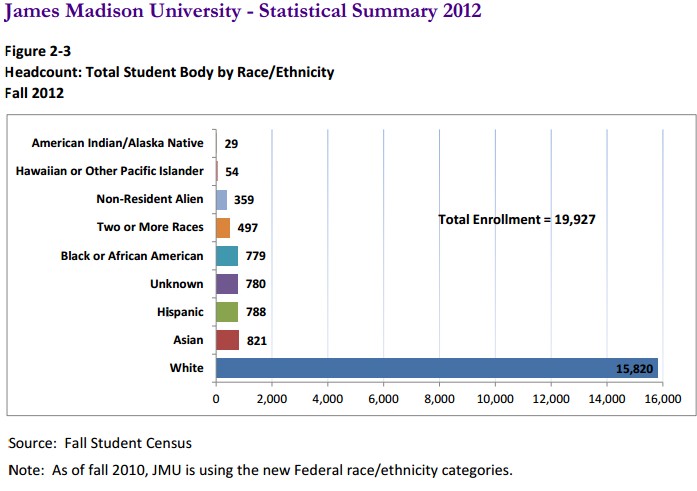The image size is (697, 491).
Task: Select the light blue Non-Resident Alien bar
Action: [221, 200]
